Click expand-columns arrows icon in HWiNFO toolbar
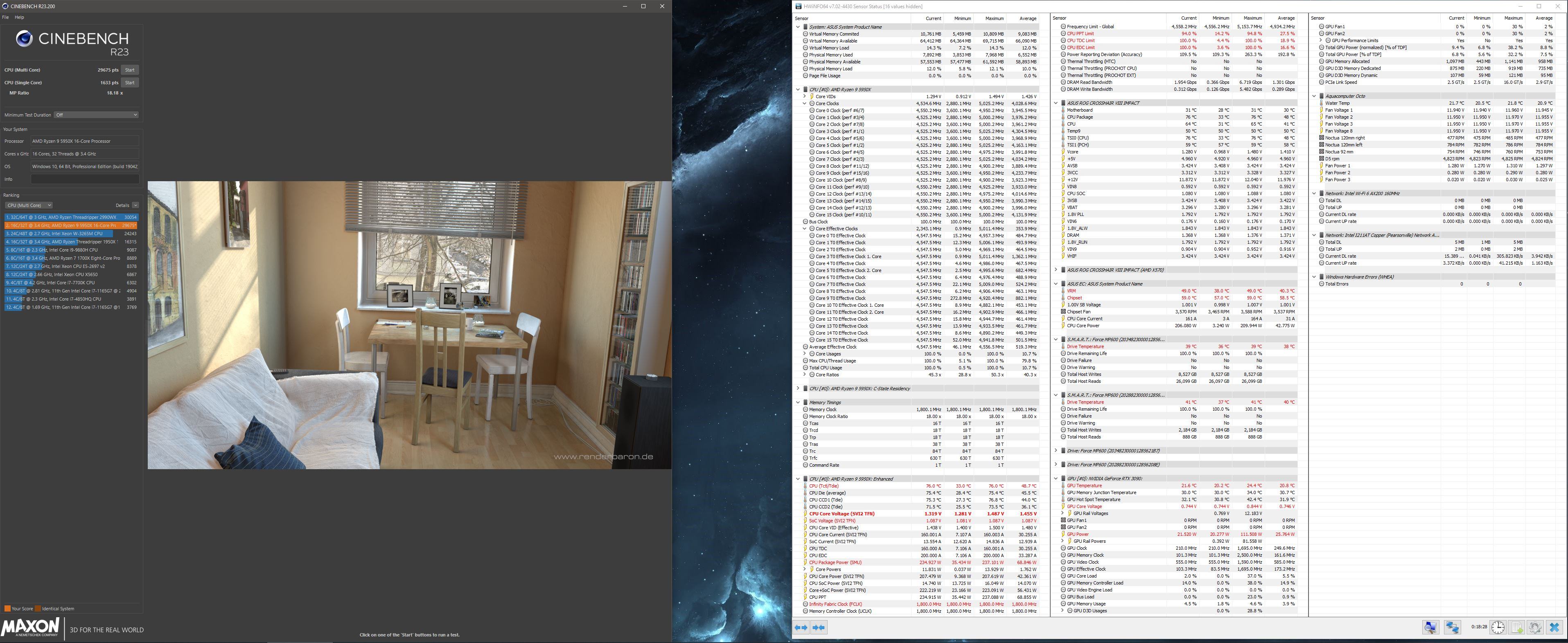This screenshot has width=1568, height=643. pos(801,627)
